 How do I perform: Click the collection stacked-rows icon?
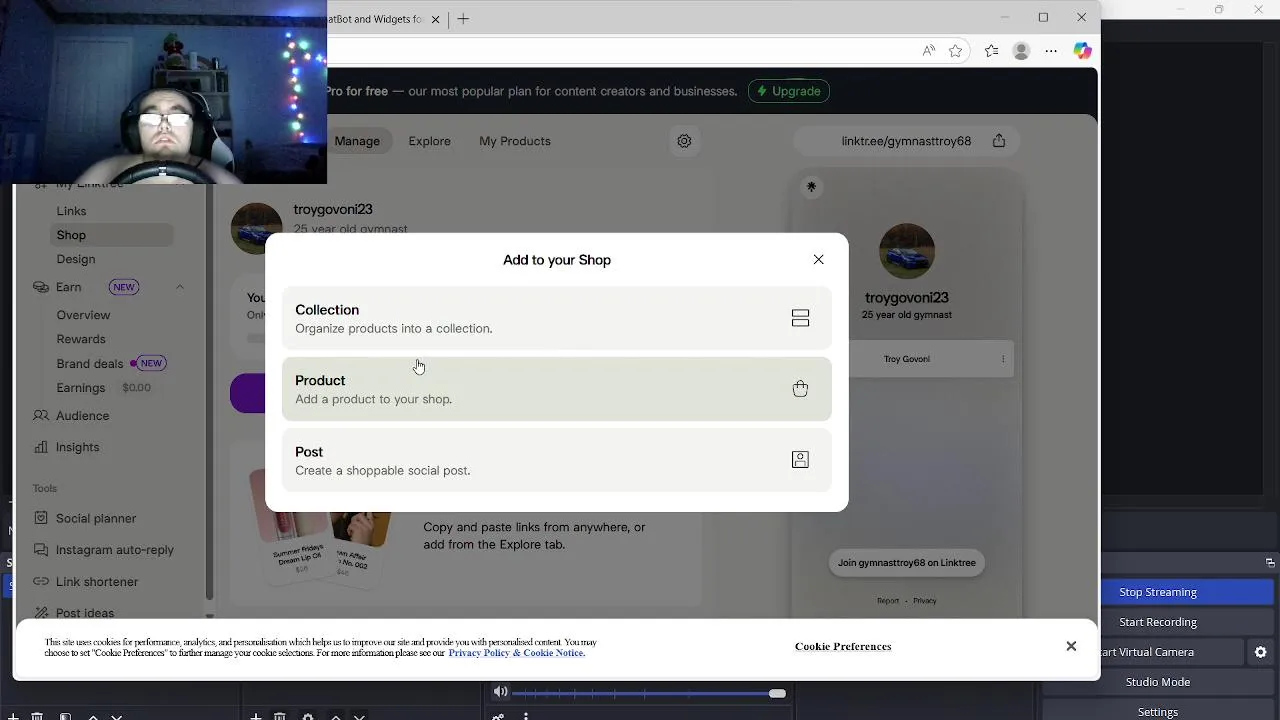(800, 318)
